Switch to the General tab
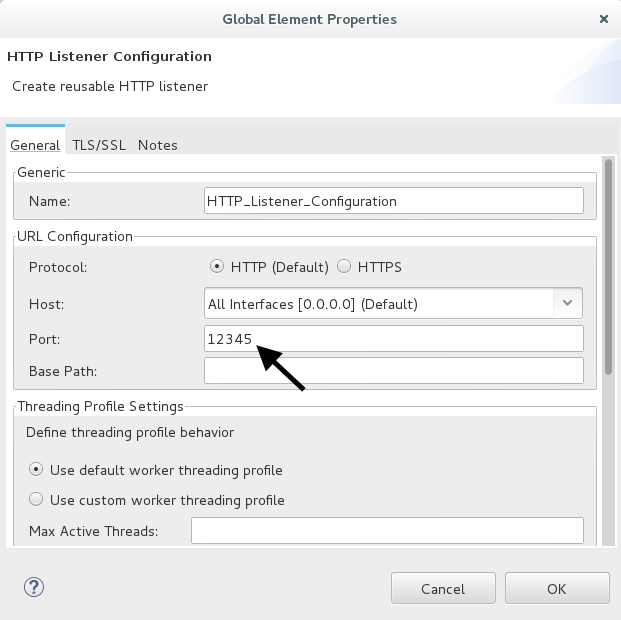The image size is (621, 620). click(x=35, y=145)
